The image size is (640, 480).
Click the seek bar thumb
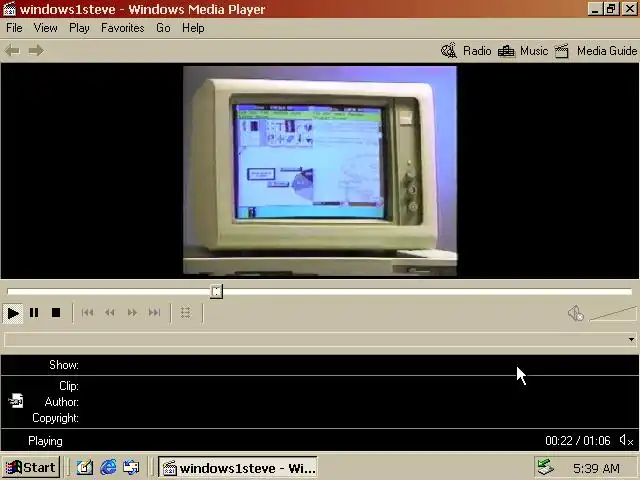click(x=216, y=291)
